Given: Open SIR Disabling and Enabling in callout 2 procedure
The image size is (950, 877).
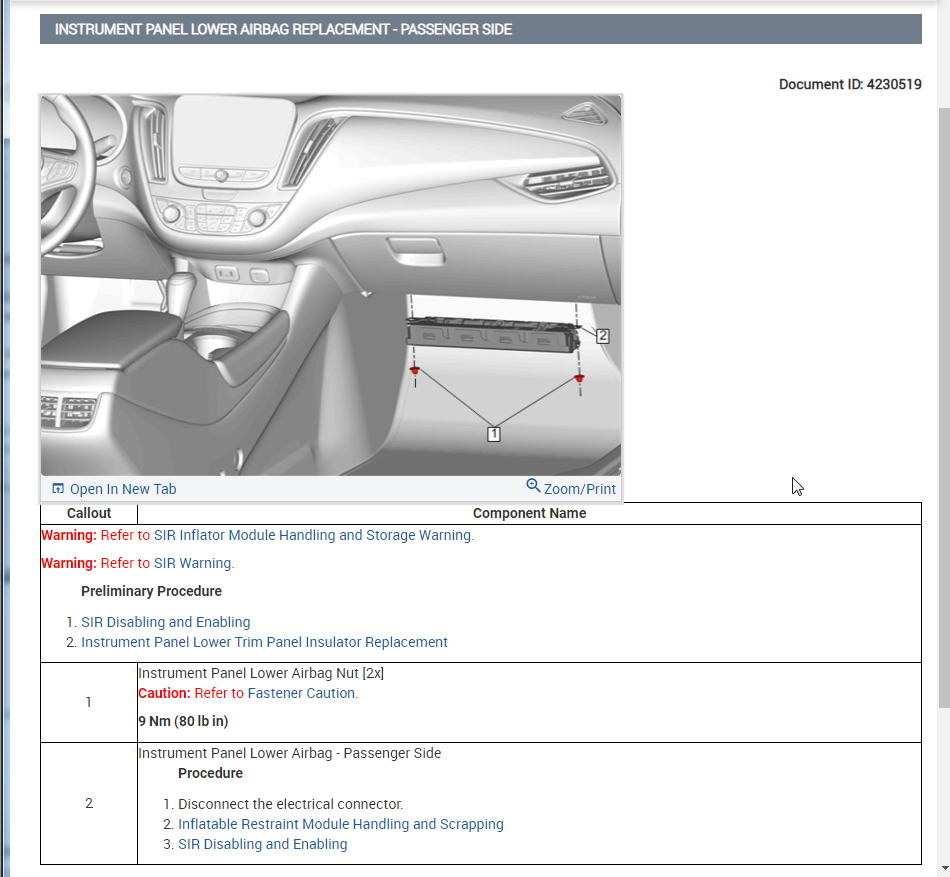Looking at the screenshot, I should 262,844.
